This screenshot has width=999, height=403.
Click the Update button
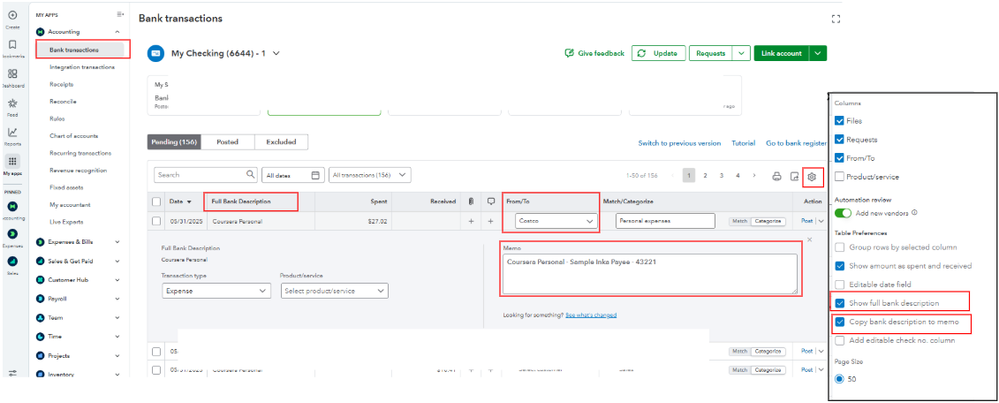coord(659,53)
